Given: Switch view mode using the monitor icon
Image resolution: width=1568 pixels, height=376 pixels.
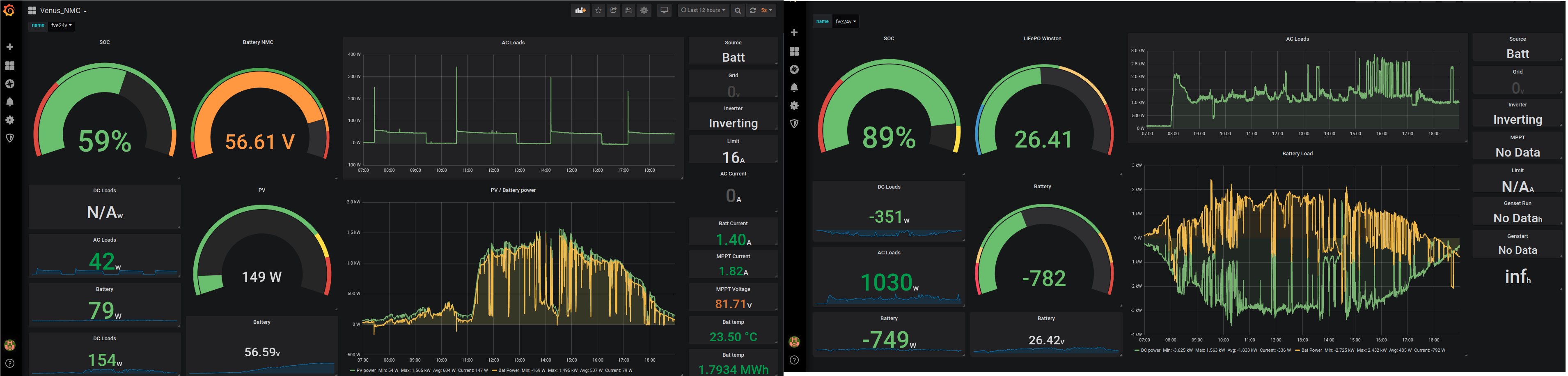Looking at the screenshot, I should tap(664, 10).
